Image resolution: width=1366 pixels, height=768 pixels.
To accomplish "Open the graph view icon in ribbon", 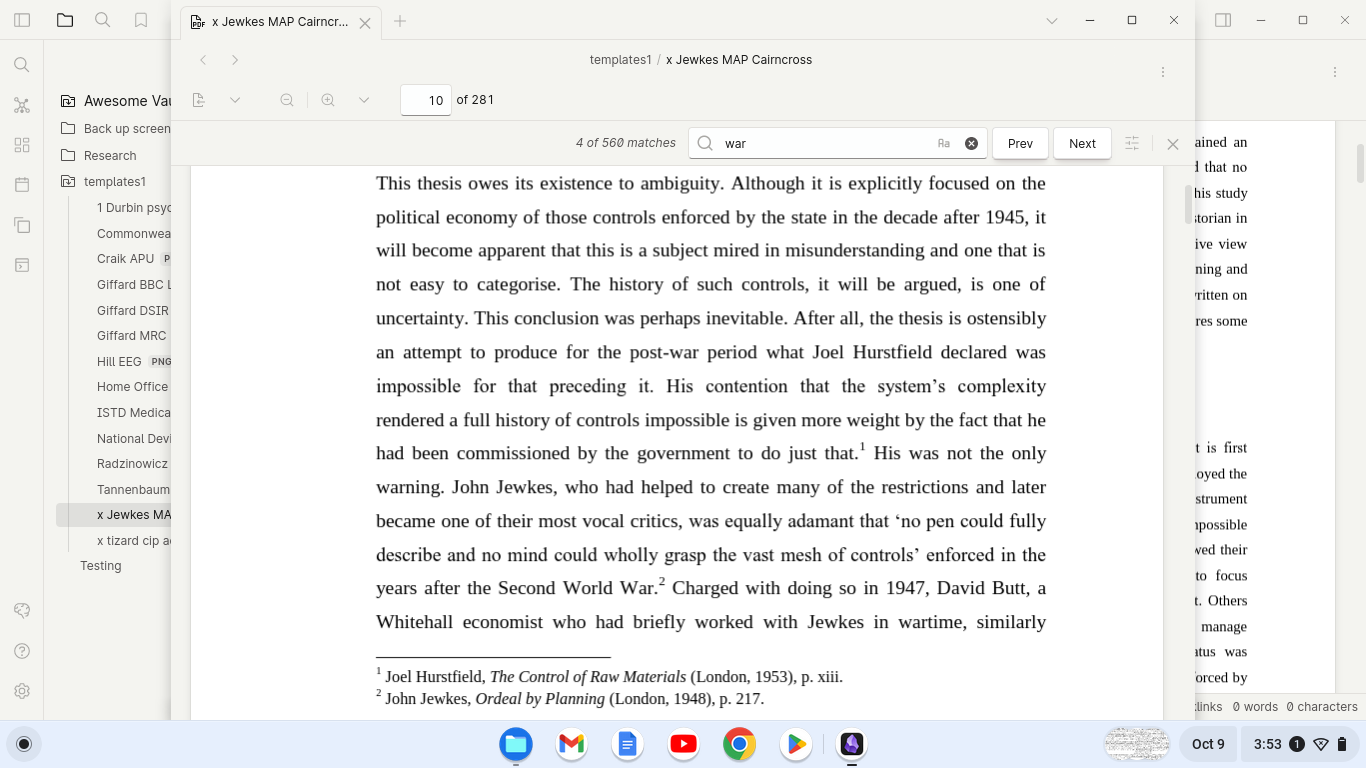I will 22,105.
